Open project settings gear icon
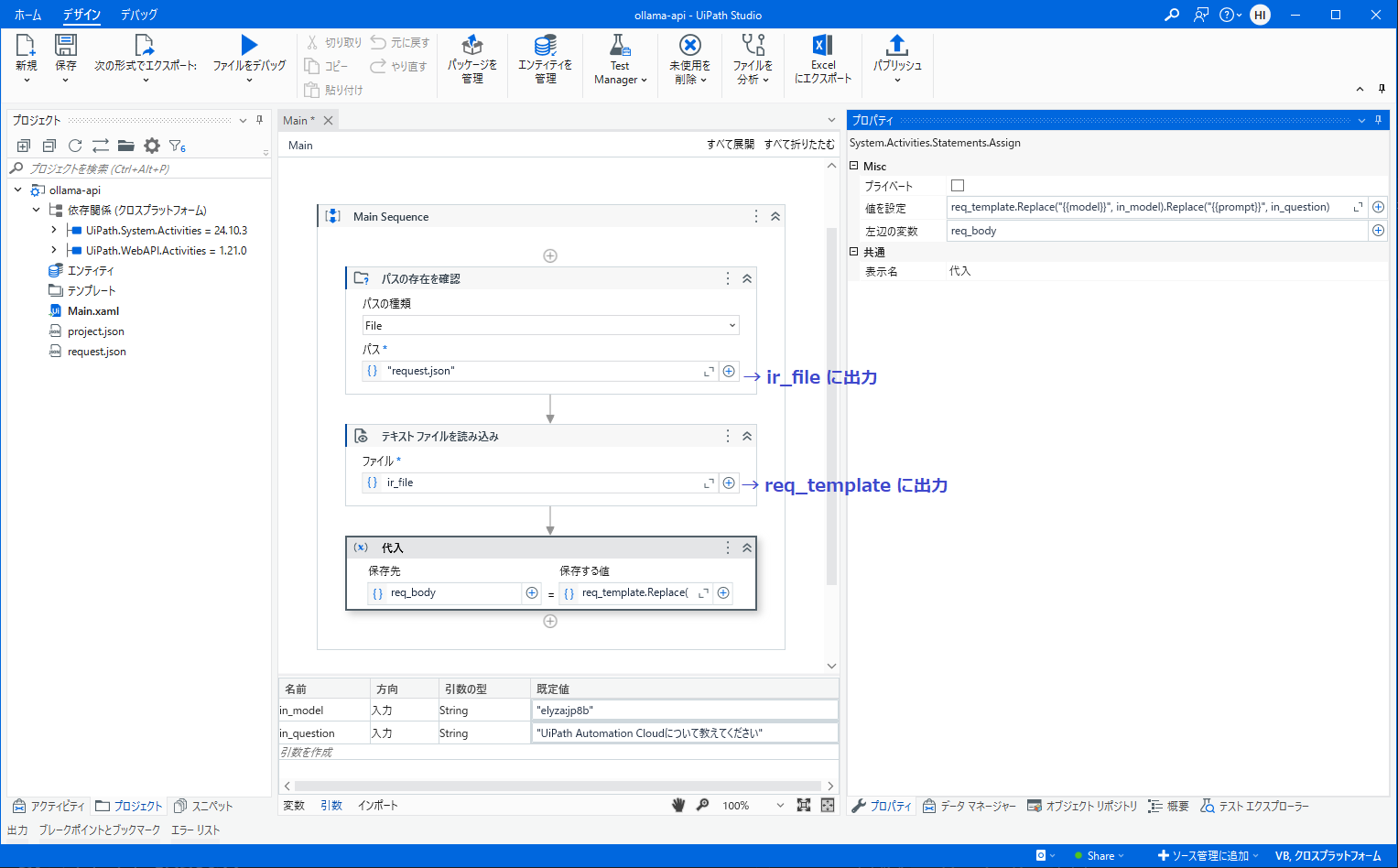The image size is (1398, 868). click(152, 146)
